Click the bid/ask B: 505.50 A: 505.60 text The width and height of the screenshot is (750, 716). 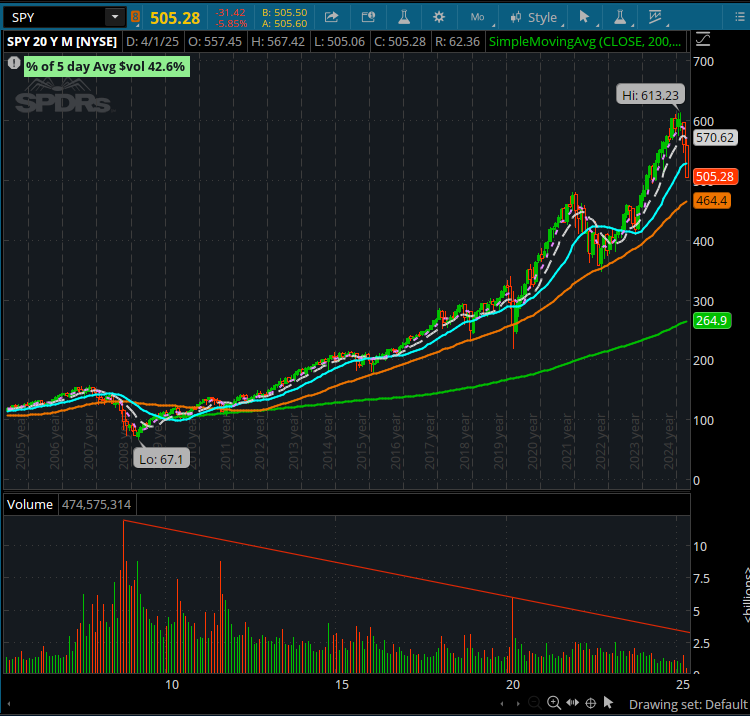pos(284,18)
